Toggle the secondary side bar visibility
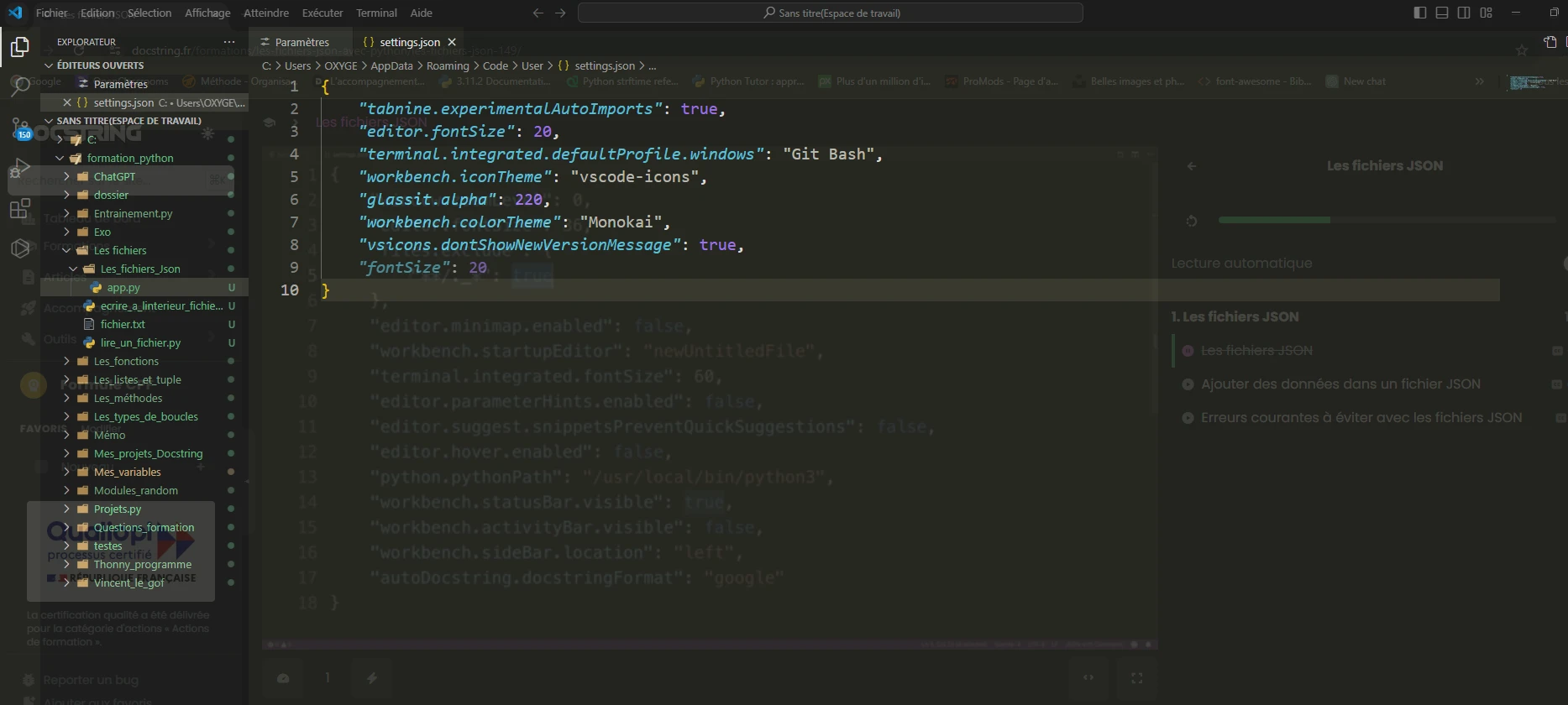Image resolution: width=1568 pixels, height=705 pixels. coord(1464,13)
